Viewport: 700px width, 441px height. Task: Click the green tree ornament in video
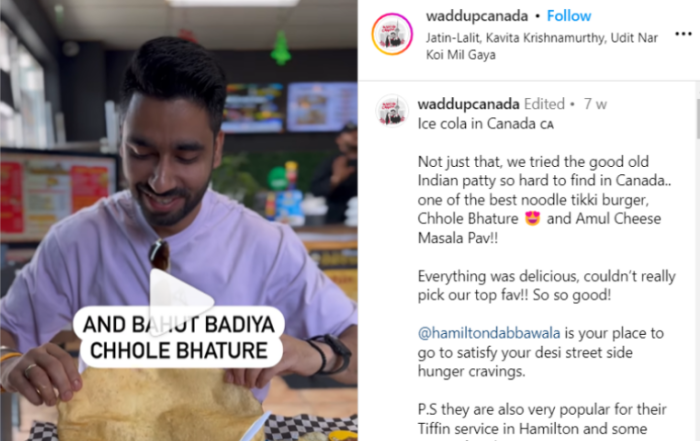click(x=281, y=48)
